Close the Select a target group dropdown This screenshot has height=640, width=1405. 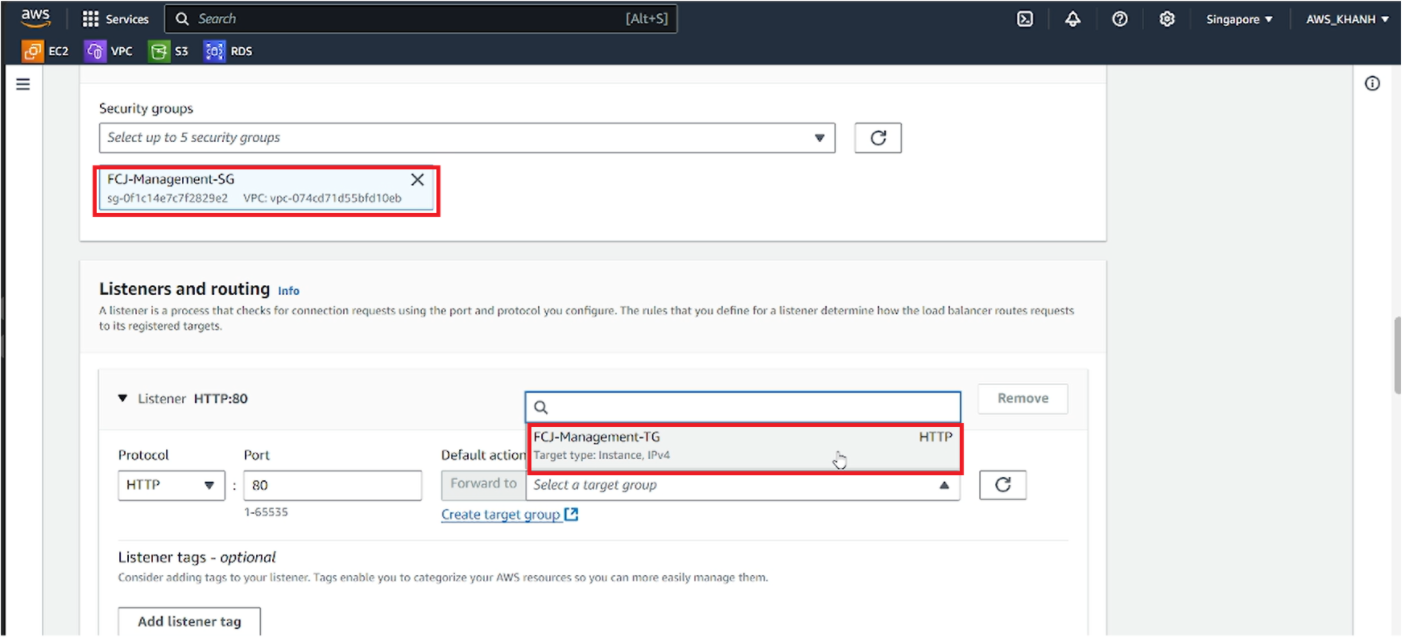(743, 485)
